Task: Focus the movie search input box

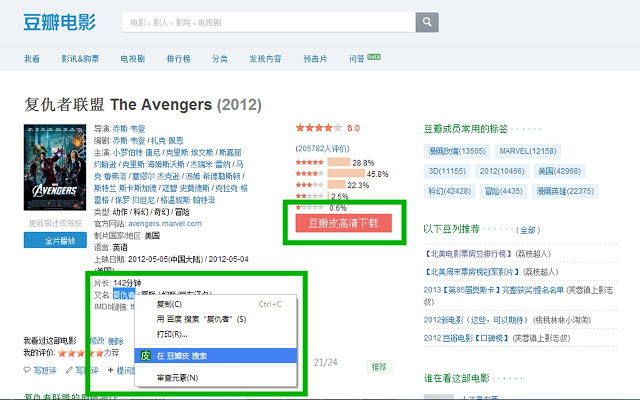Action: [269, 22]
